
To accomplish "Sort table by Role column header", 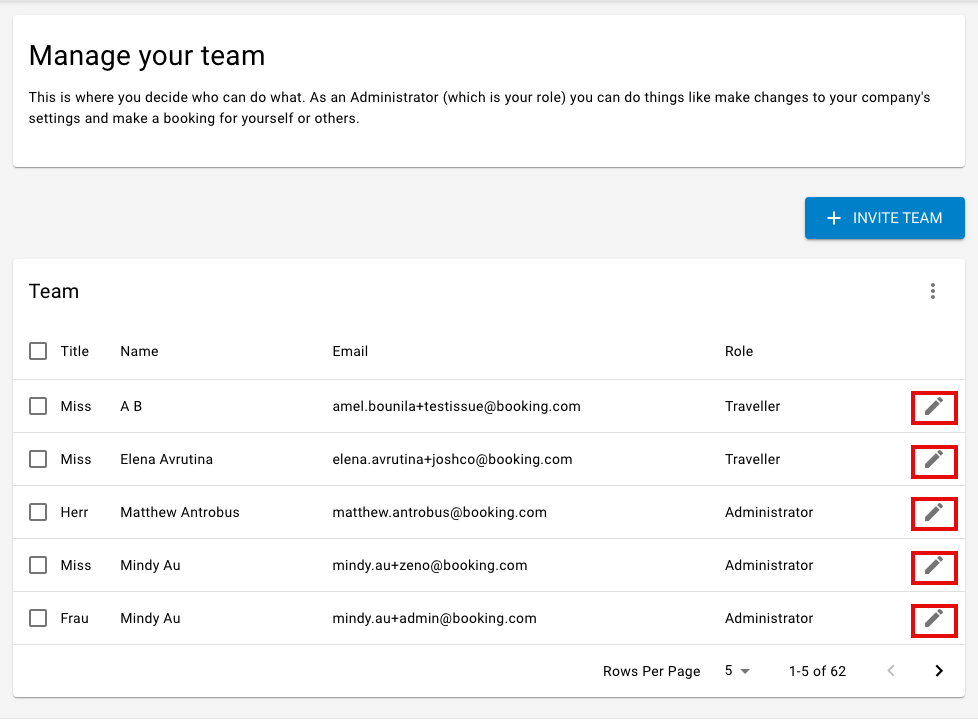I will pyautogui.click(x=738, y=352).
